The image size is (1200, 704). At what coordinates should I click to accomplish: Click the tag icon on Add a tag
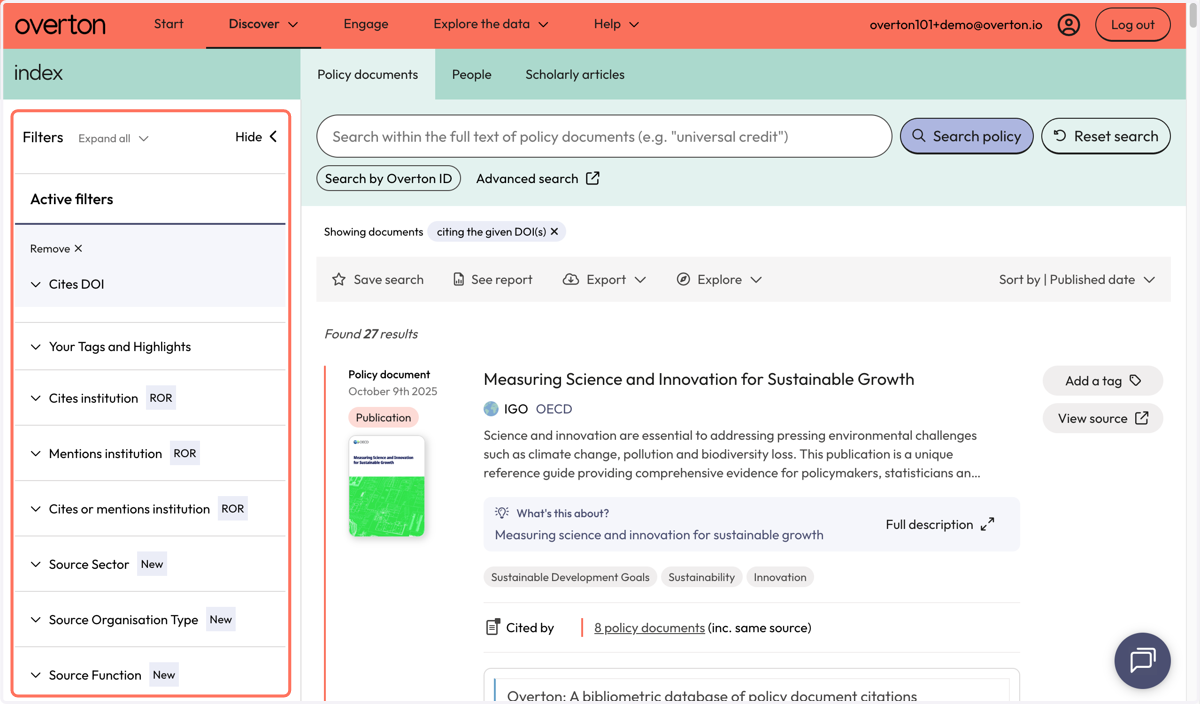(x=1135, y=381)
